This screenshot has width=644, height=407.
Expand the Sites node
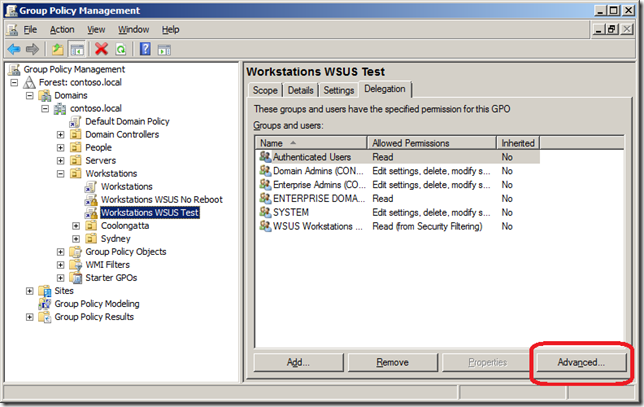point(30,291)
